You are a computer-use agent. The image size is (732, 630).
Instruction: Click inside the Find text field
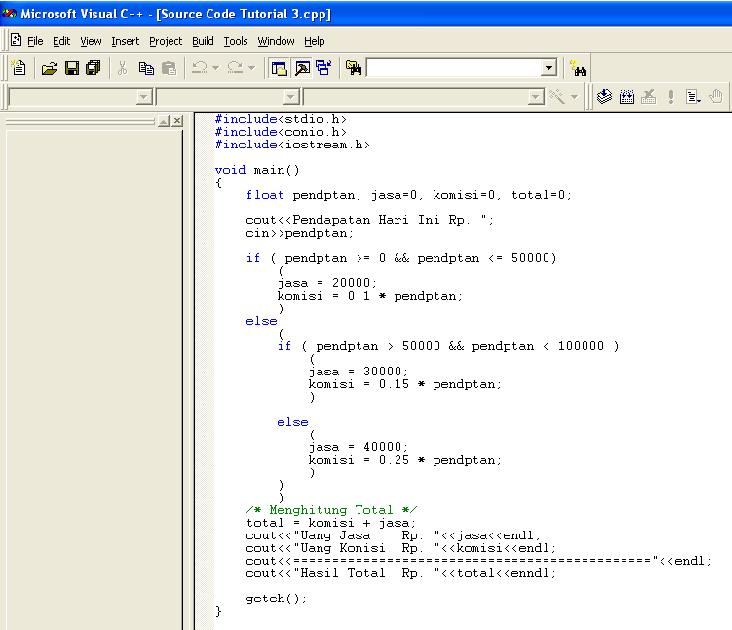[x=454, y=68]
